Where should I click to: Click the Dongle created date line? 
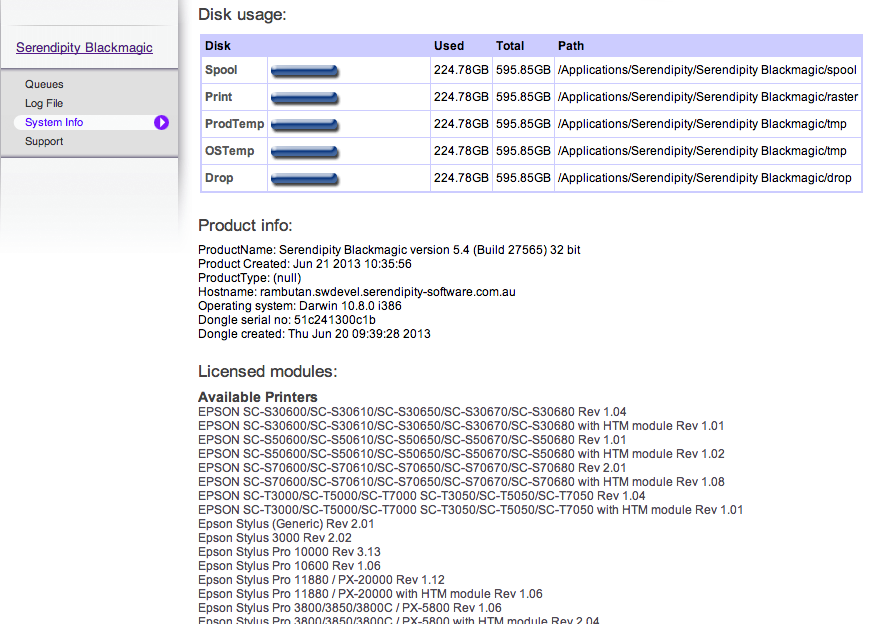pos(314,334)
